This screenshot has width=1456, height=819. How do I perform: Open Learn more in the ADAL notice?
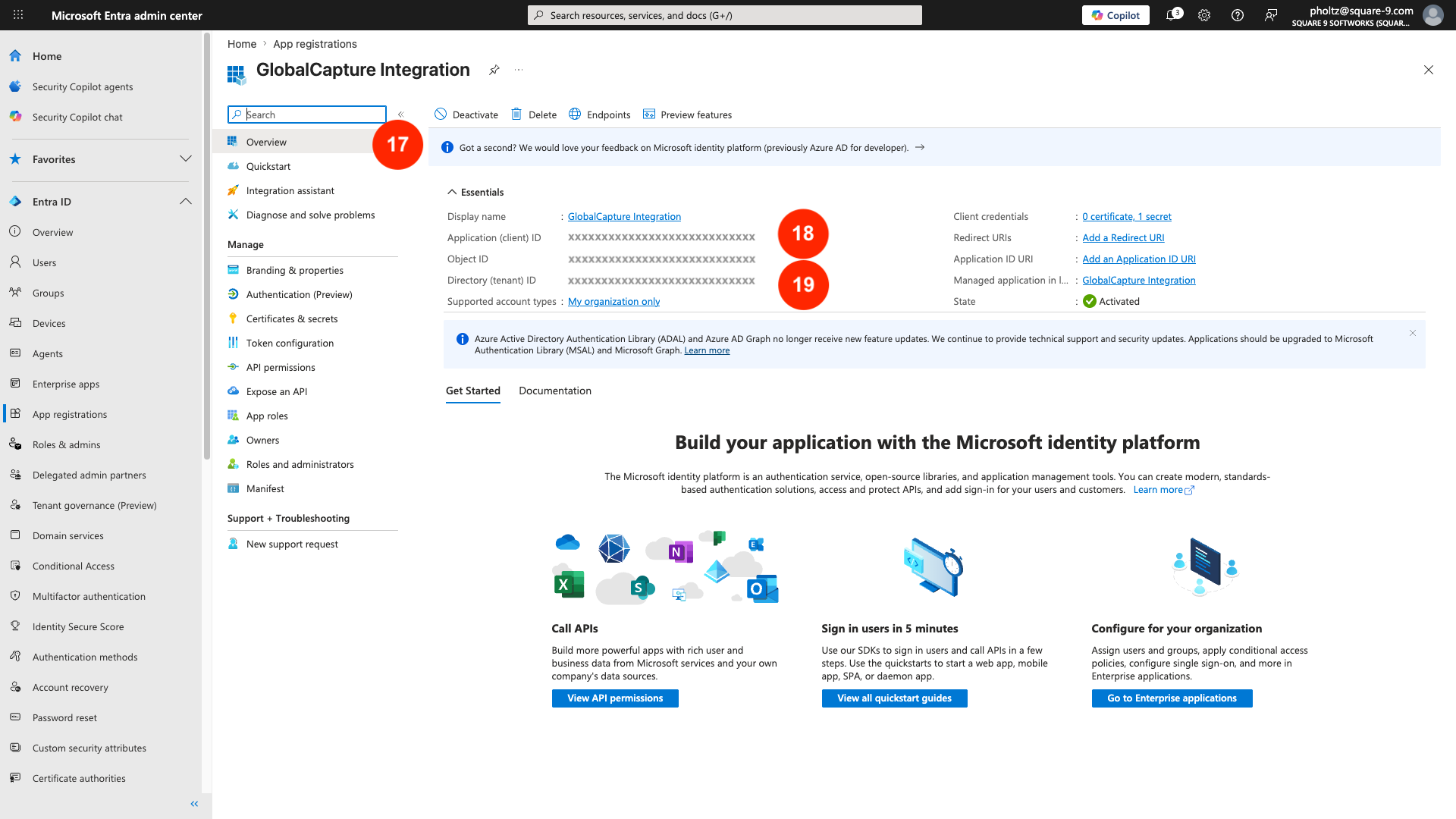click(707, 350)
